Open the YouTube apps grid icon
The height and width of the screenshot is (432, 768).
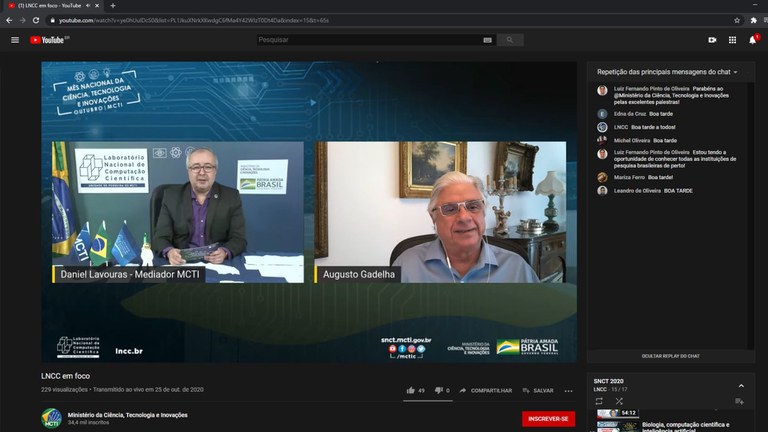(732, 40)
